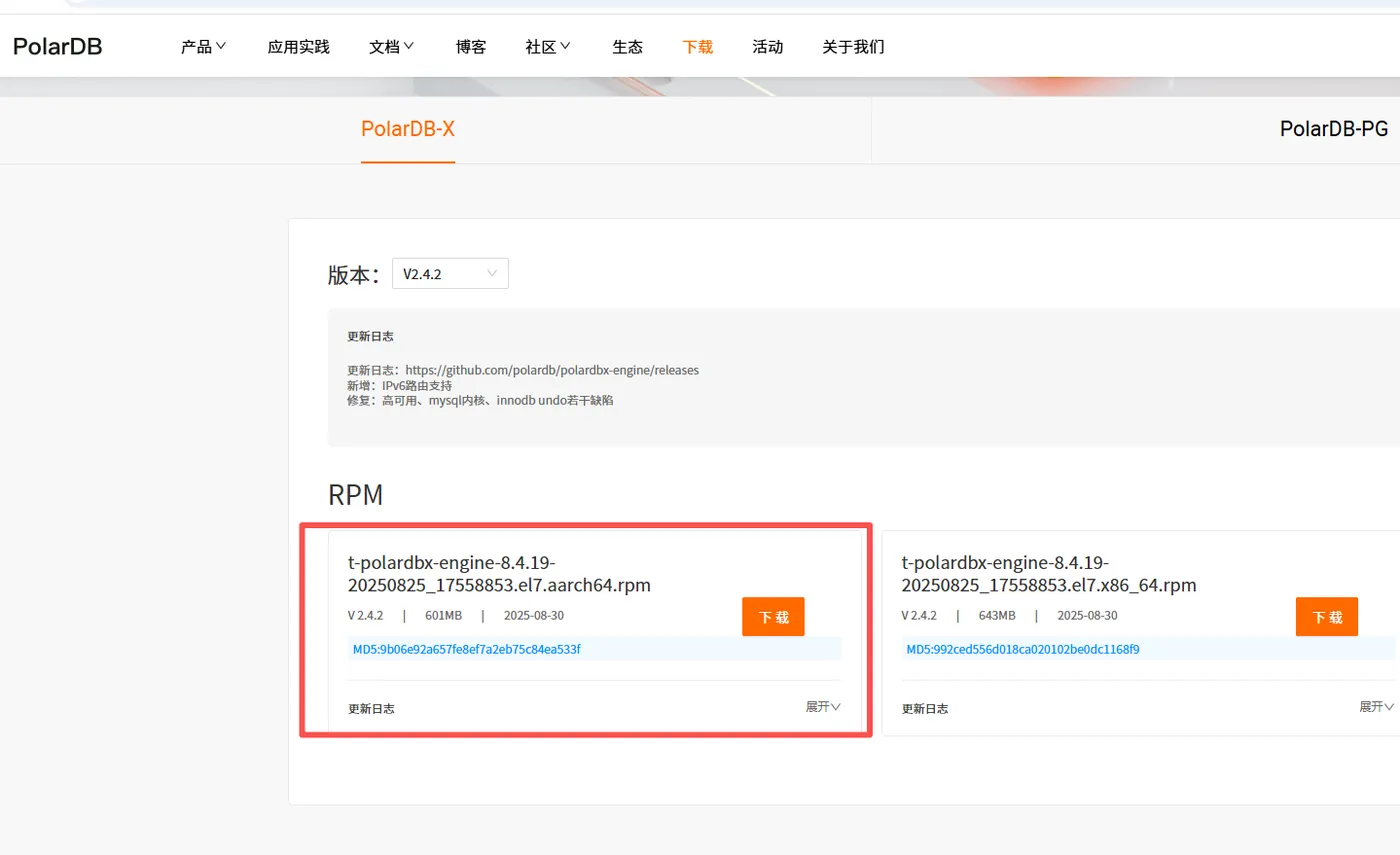The width and height of the screenshot is (1400, 855).
Task: Click the polardbx-engine releases GitHub URL
Action: tap(552, 370)
